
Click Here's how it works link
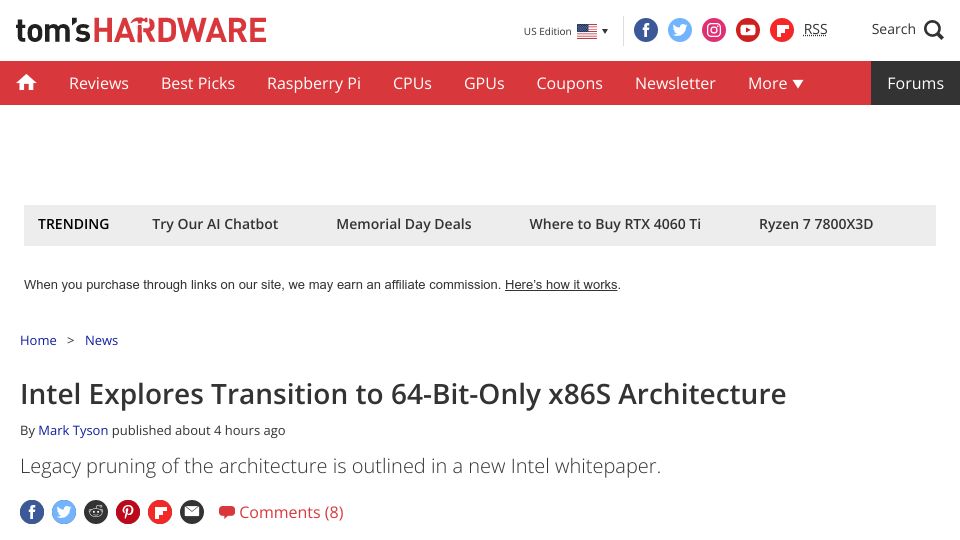coord(561,285)
